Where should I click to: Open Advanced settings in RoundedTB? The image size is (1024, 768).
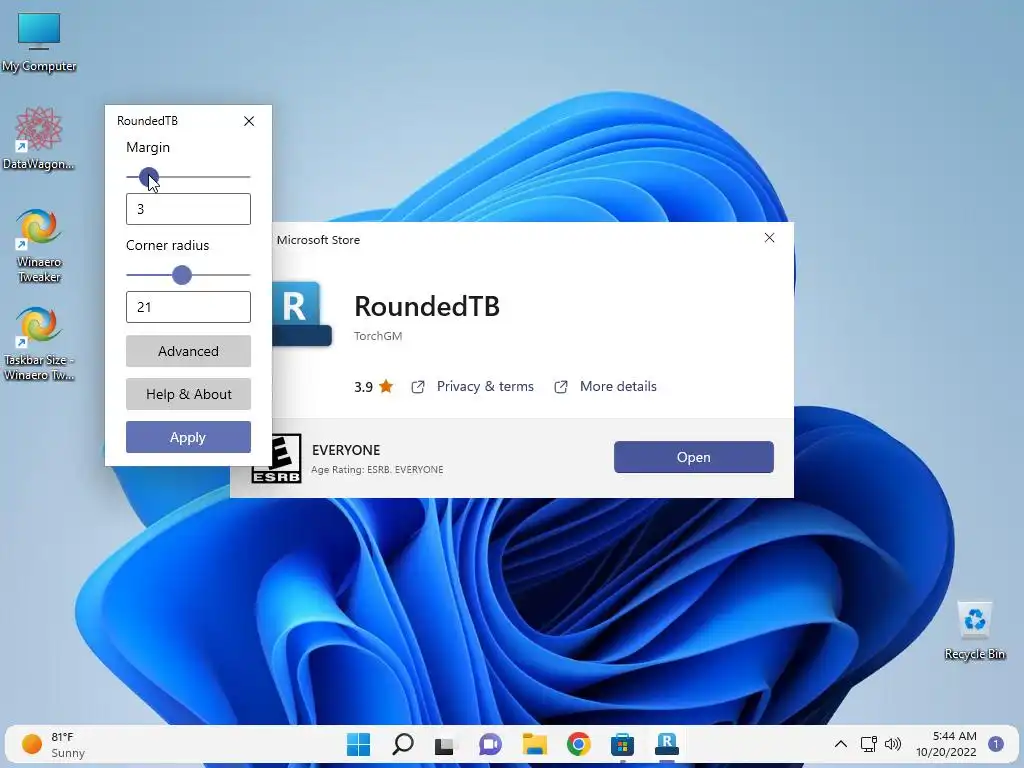[x=188, y=351]
